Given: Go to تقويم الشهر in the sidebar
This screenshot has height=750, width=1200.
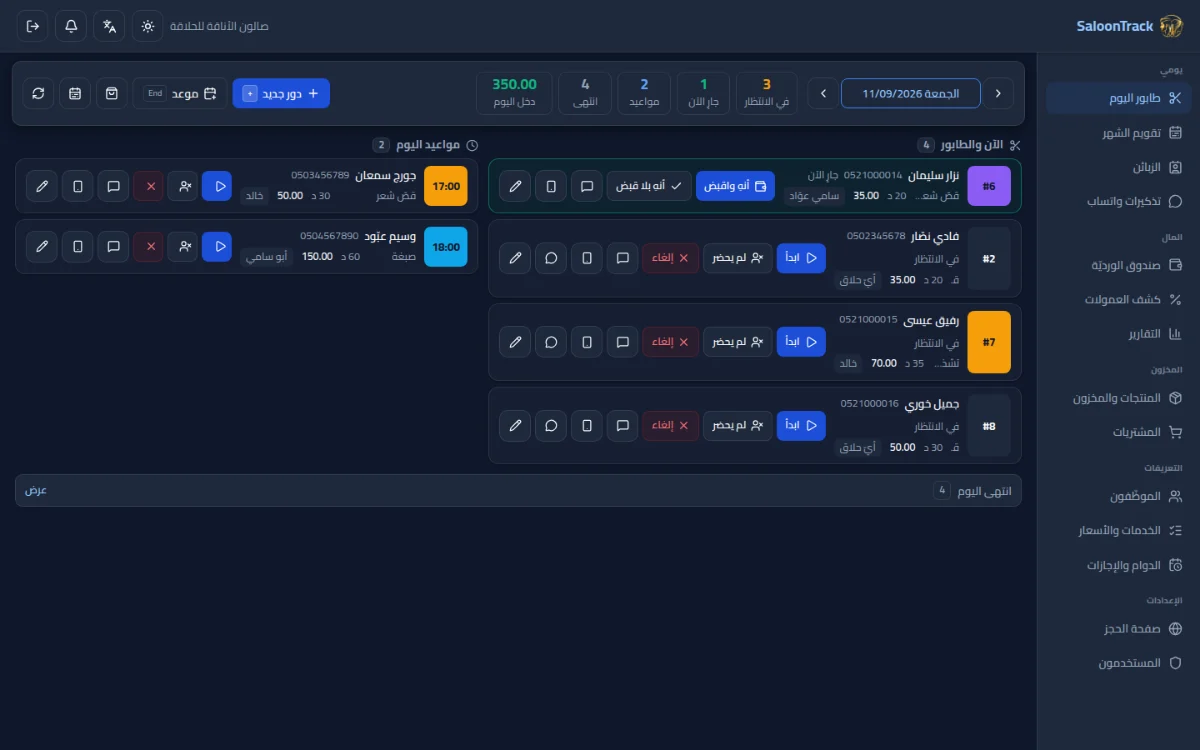Looking at the screenshot, I should 1118,133.
